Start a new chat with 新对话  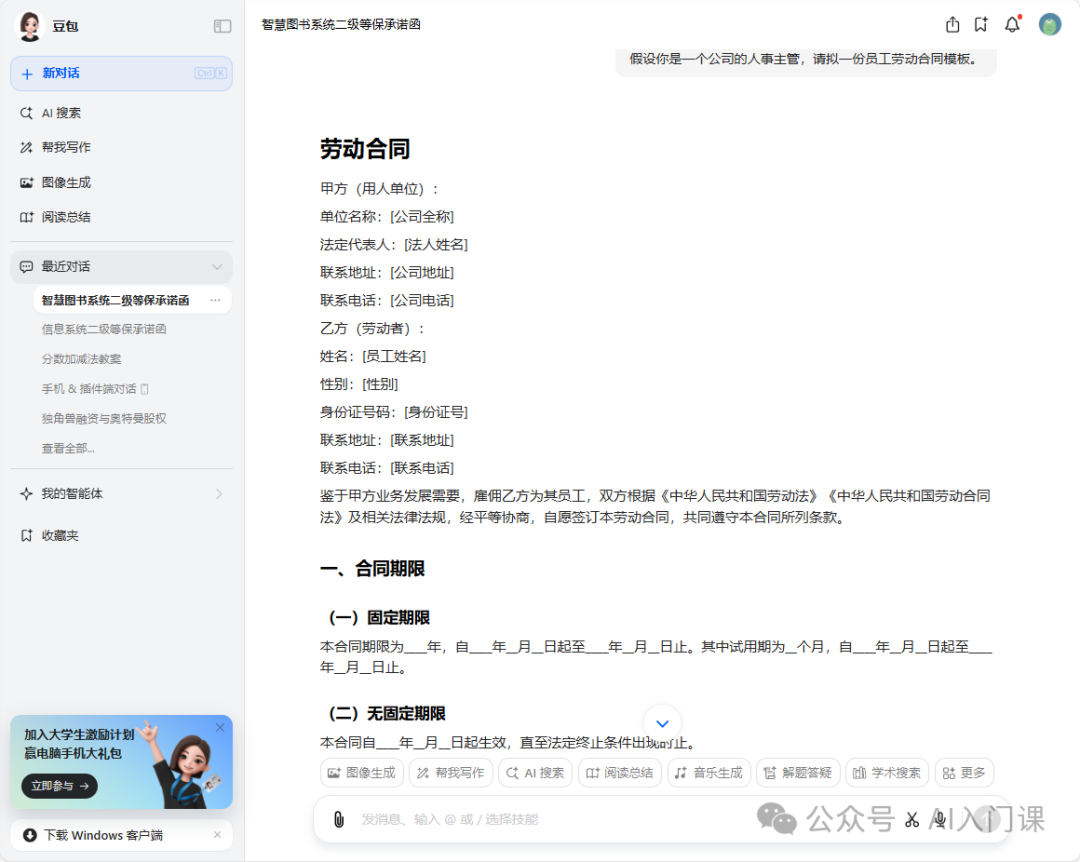pyautogui.click(x=121, y=73)
